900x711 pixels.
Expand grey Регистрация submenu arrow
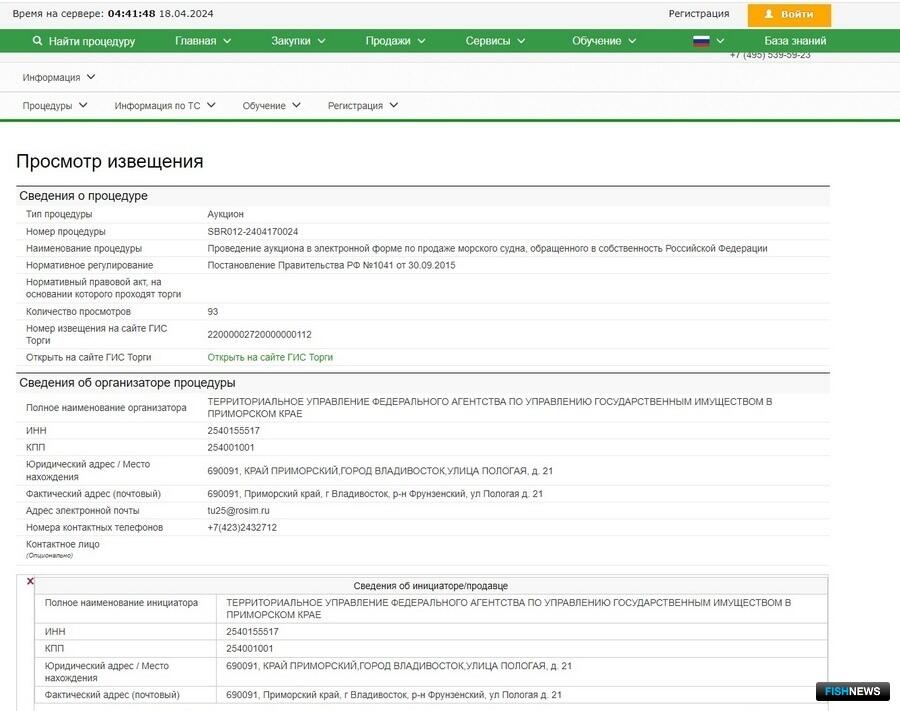pyautogui.click(x=394, y=105)
